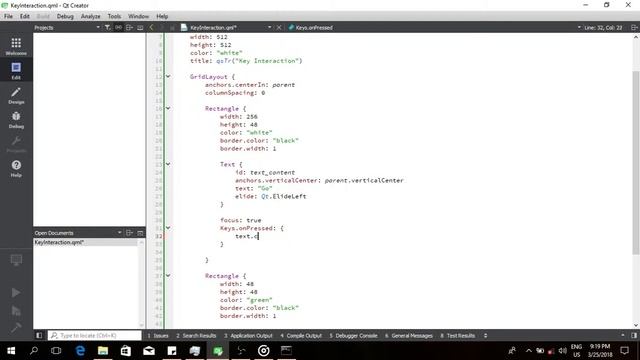Open the Help menu

click(162, 16)
